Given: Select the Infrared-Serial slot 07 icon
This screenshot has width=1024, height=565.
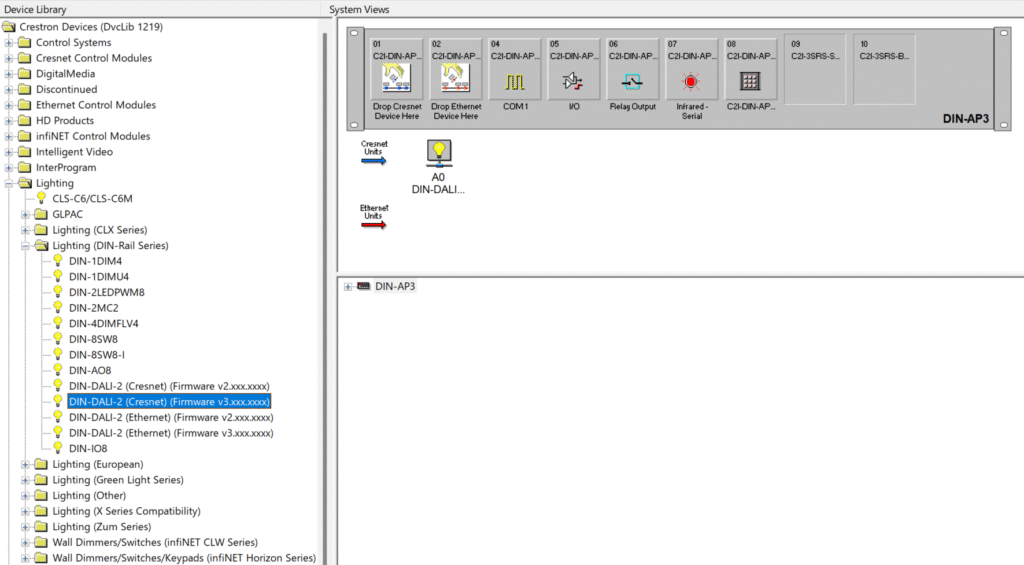Looking at the screenshot, I should click(691, 82).
